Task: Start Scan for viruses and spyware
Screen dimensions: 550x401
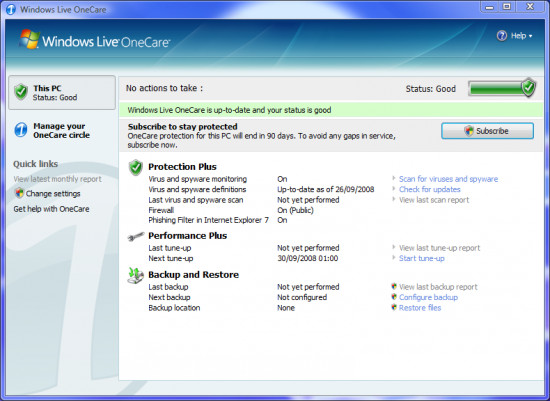Action: coord(448,179)
